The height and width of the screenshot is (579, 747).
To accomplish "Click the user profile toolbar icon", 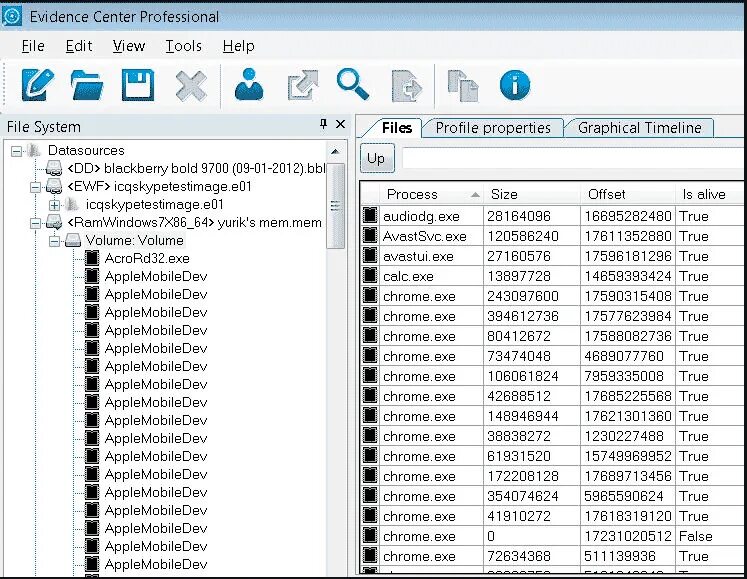I will point(249,84).
